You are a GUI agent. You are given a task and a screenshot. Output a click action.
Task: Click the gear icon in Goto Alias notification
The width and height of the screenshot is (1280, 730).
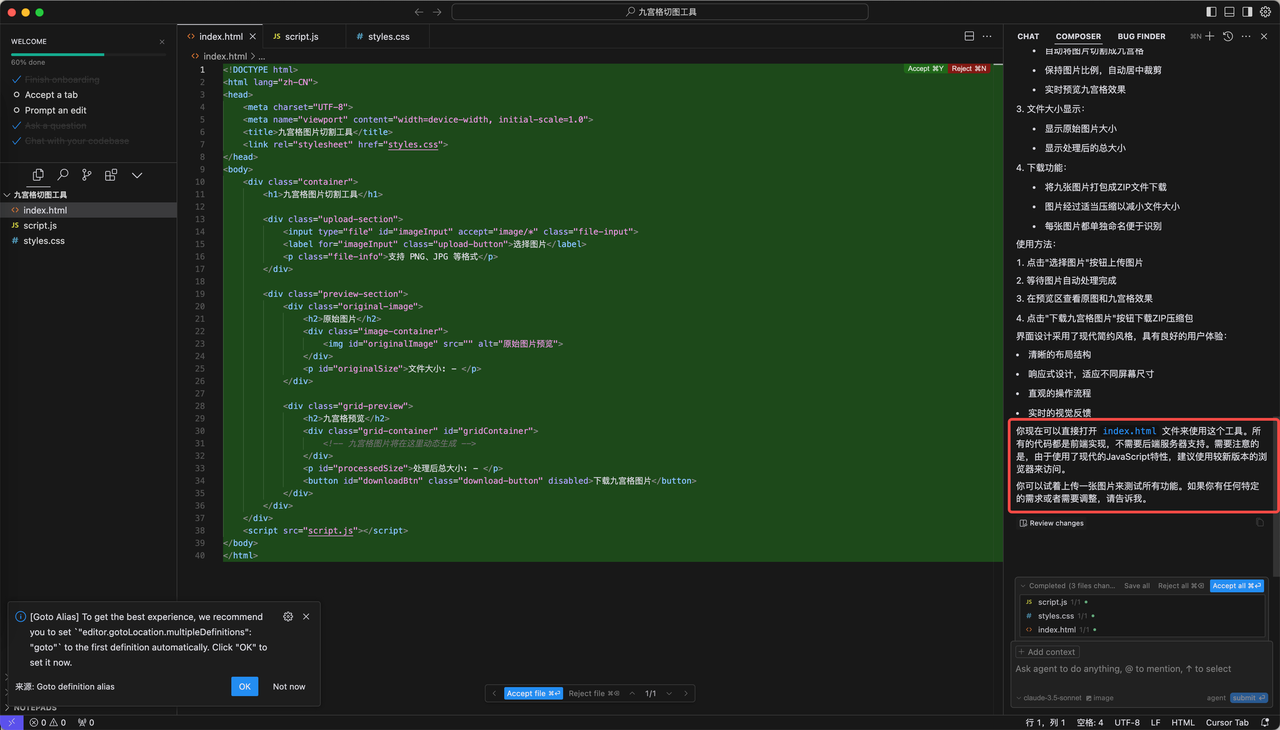pyautogui.click(x=288, y=617)
